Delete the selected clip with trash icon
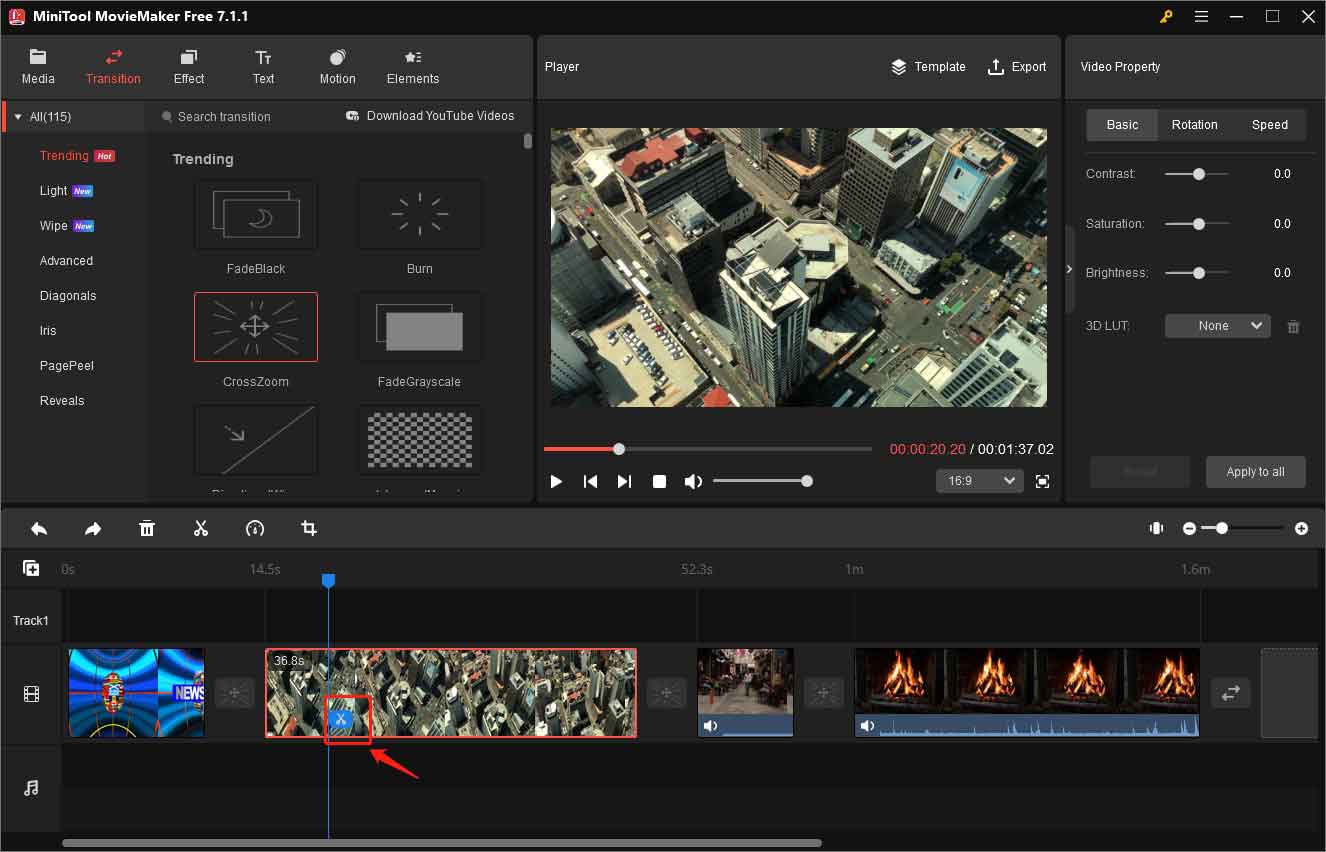The image size is (1326, 852). click(147, 529)
